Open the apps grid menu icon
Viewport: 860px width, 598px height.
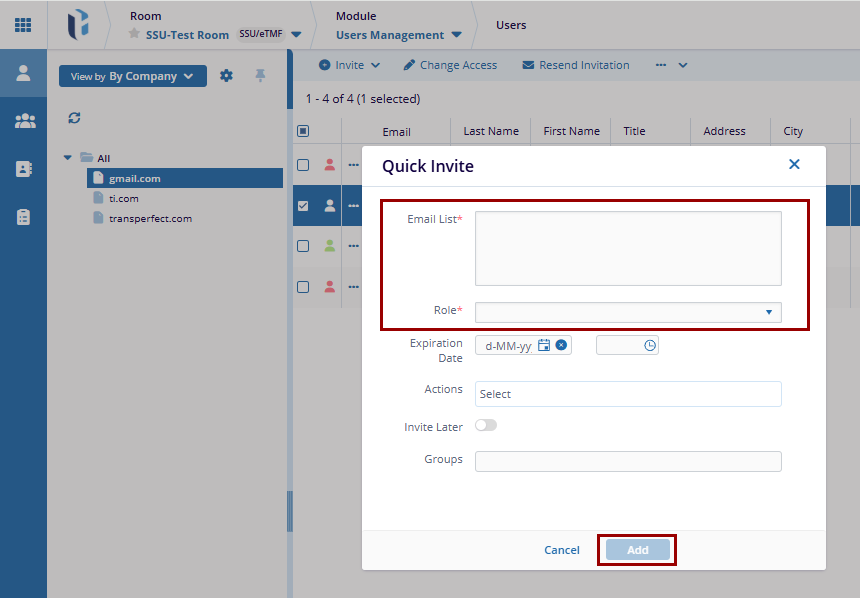22,24
